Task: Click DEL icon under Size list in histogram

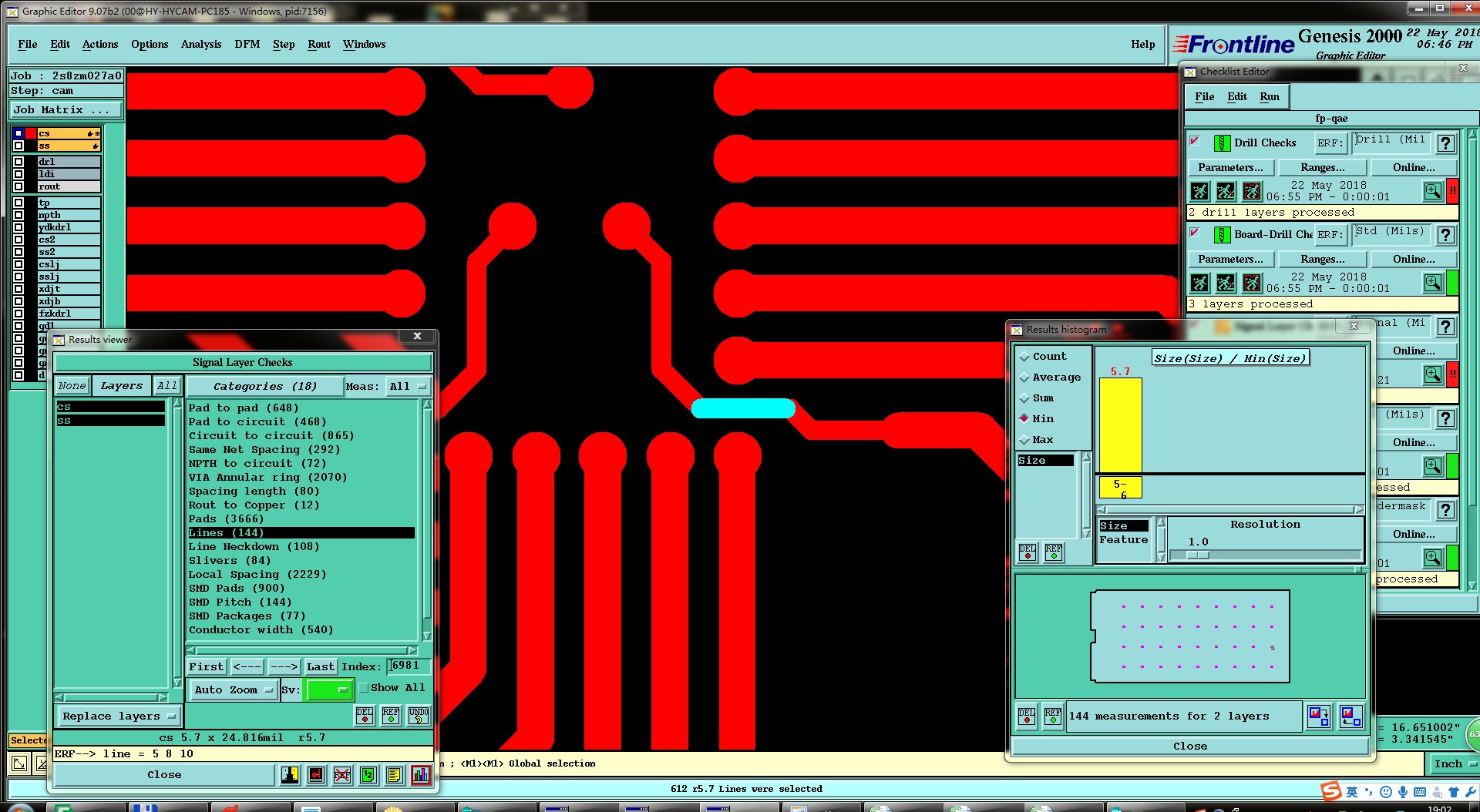Action: [x=1028, y=552]
